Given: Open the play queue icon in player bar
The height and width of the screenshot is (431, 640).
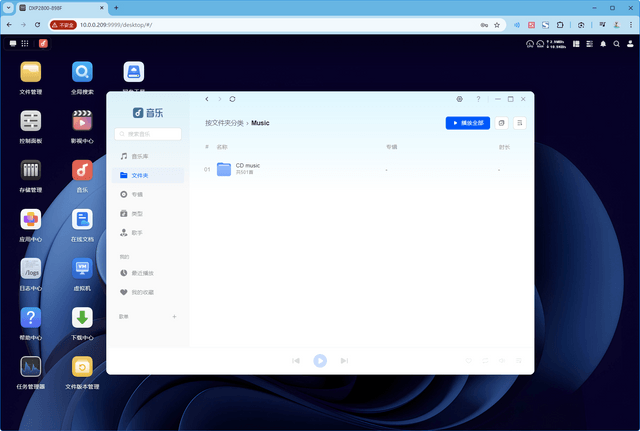Looking at the screenshot, I should [519, 361].
